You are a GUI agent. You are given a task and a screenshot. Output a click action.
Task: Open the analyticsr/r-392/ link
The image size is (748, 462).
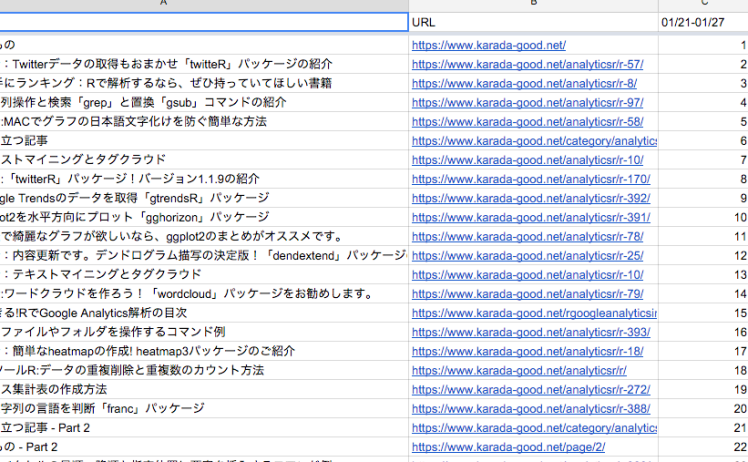pyautogui.click(x=531, y=198)
